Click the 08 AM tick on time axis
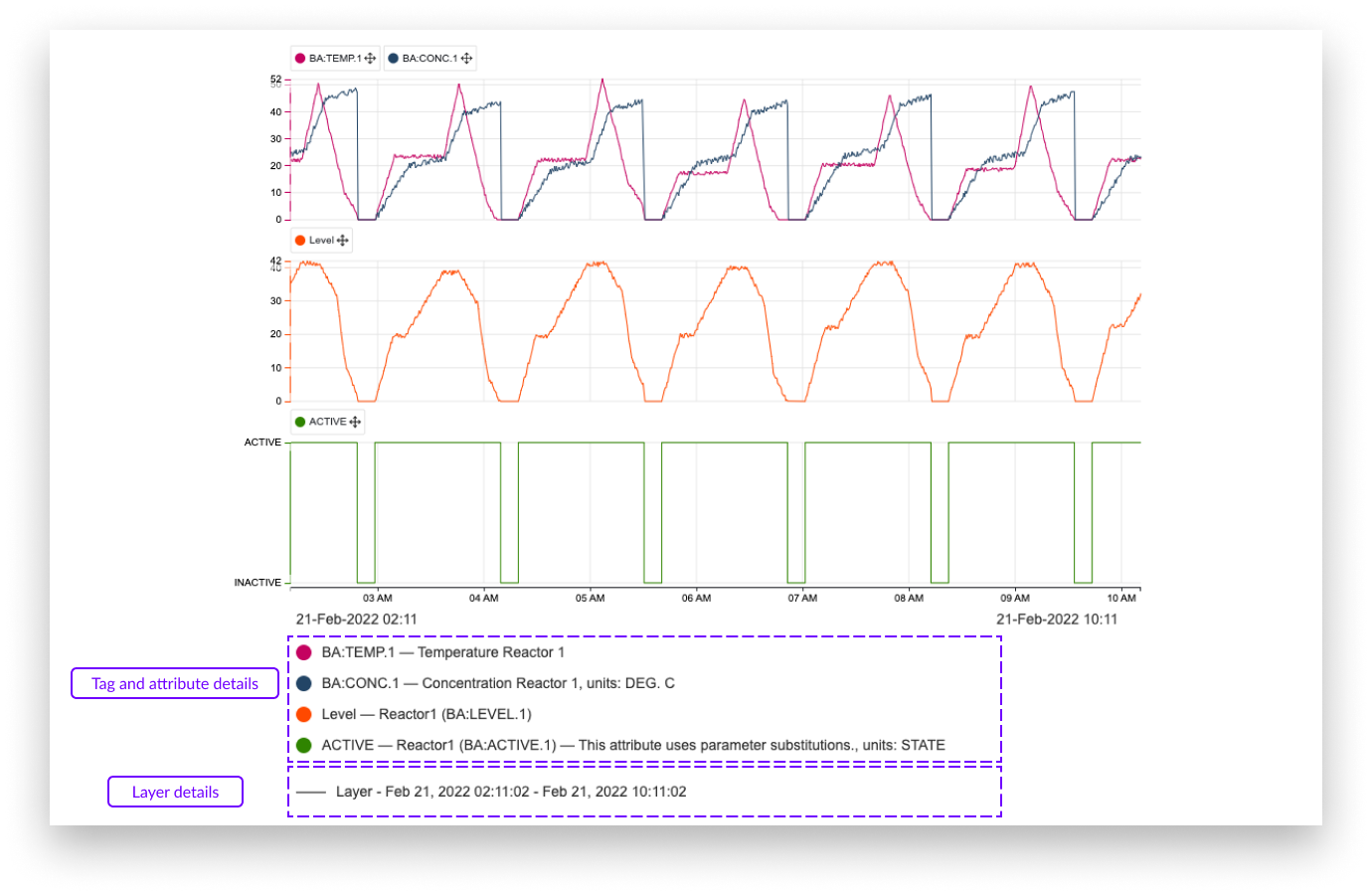 909,598
